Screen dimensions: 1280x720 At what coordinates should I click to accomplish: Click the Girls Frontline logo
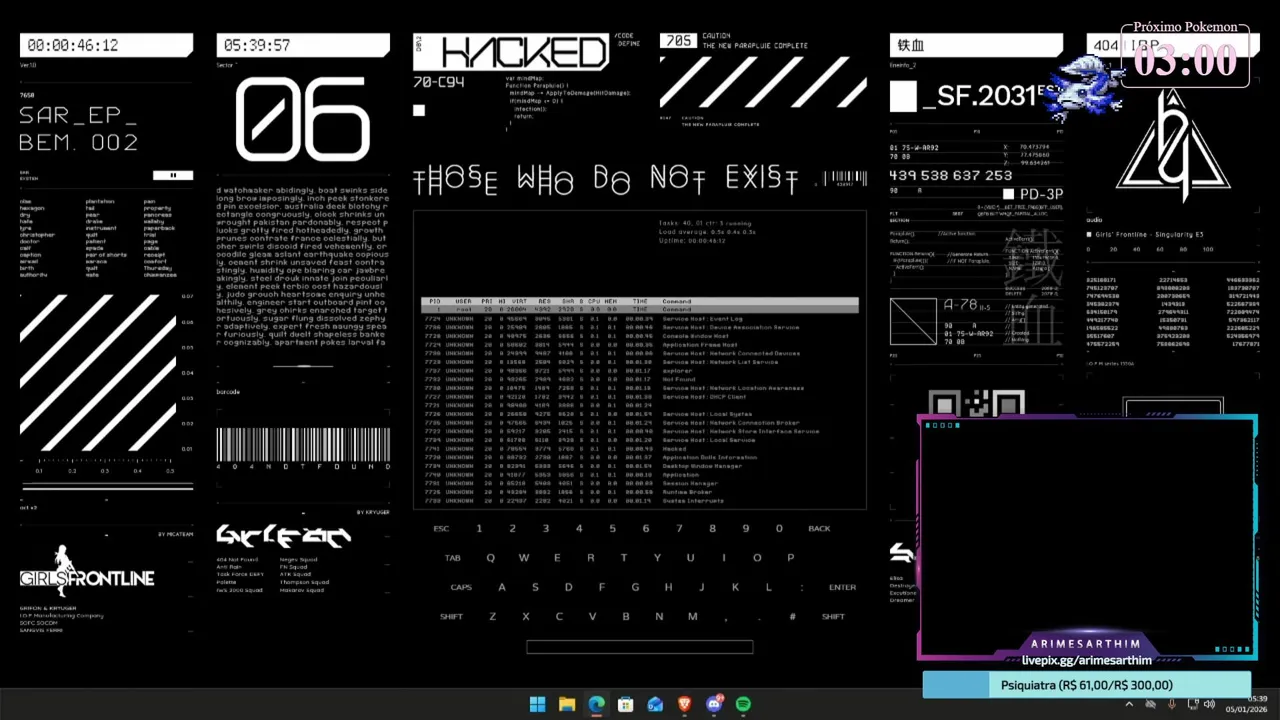87,572
